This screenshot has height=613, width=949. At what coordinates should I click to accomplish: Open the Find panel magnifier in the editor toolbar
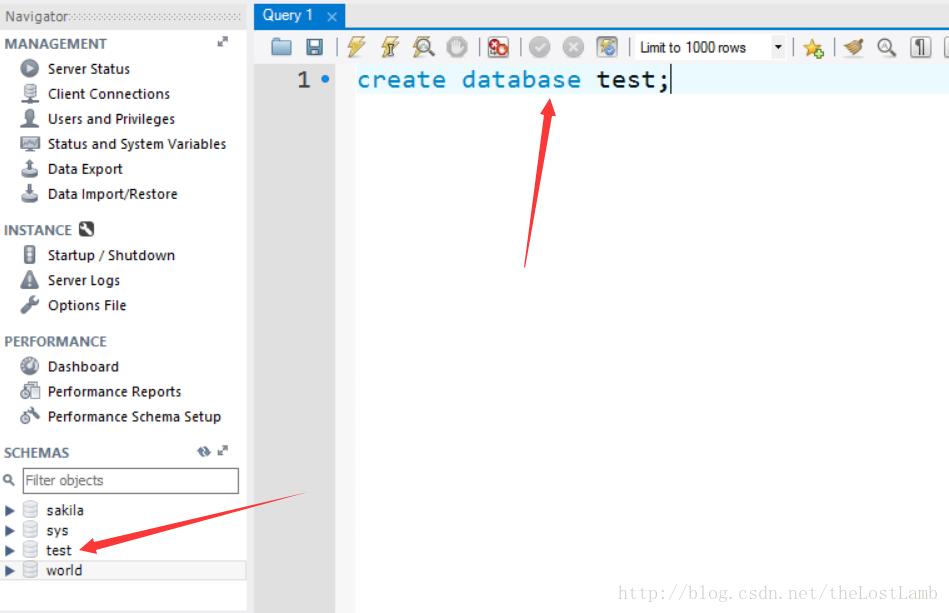click(887, 47)
